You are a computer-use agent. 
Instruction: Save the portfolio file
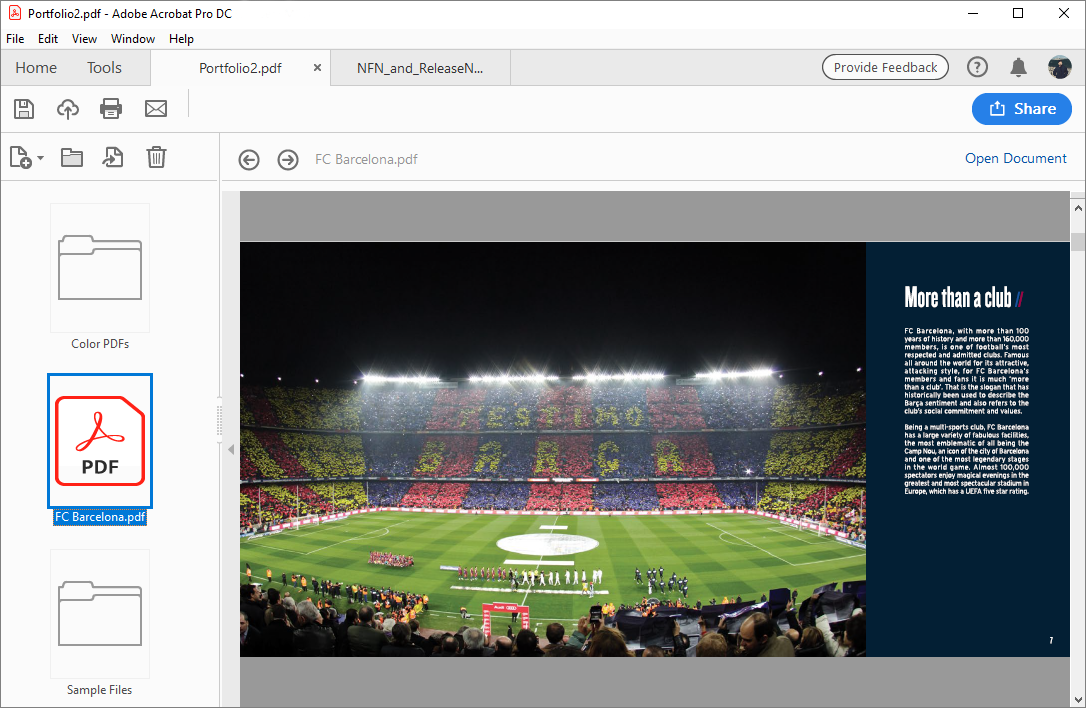(24, 109)
